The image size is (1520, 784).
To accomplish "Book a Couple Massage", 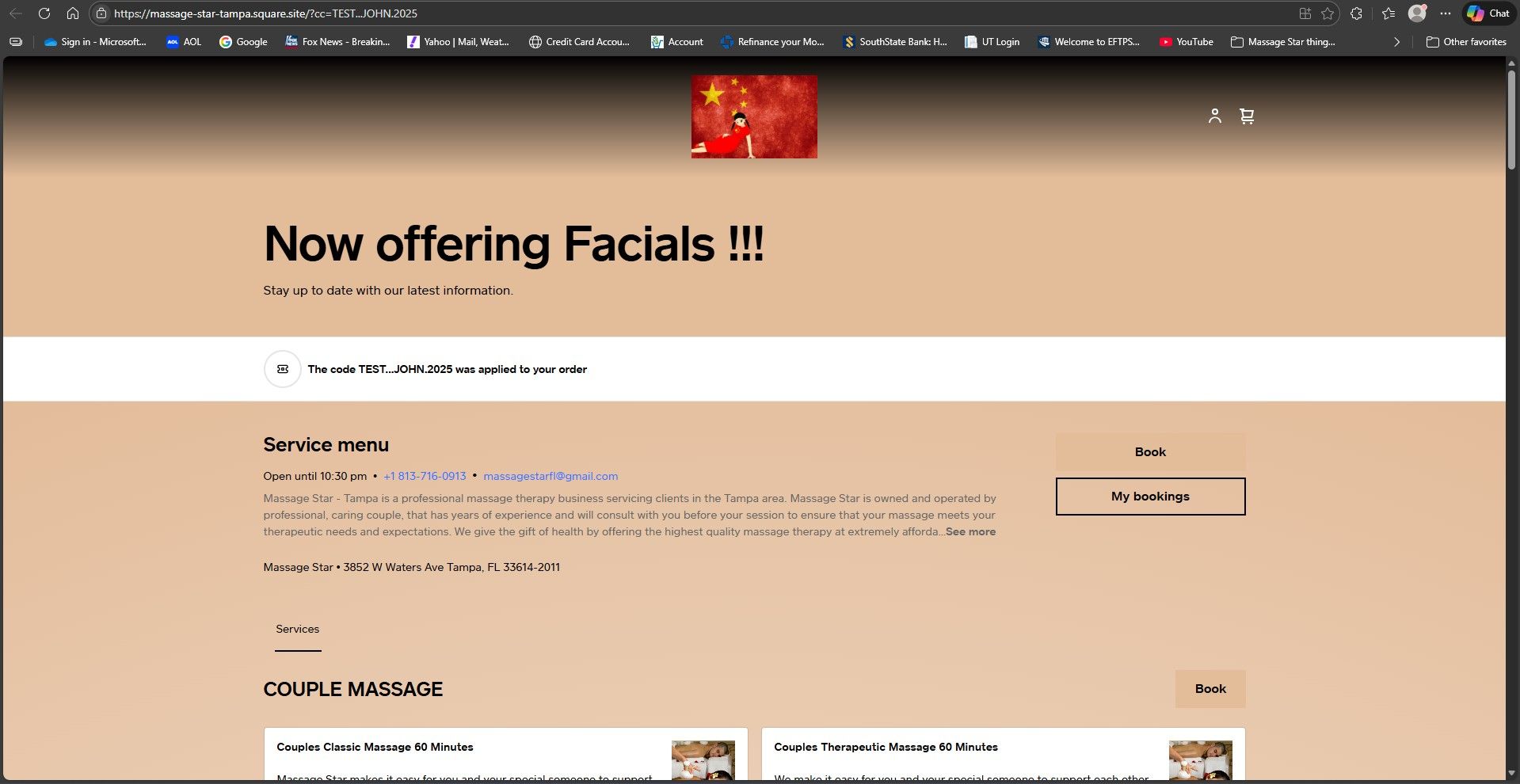I will 1210,689.
